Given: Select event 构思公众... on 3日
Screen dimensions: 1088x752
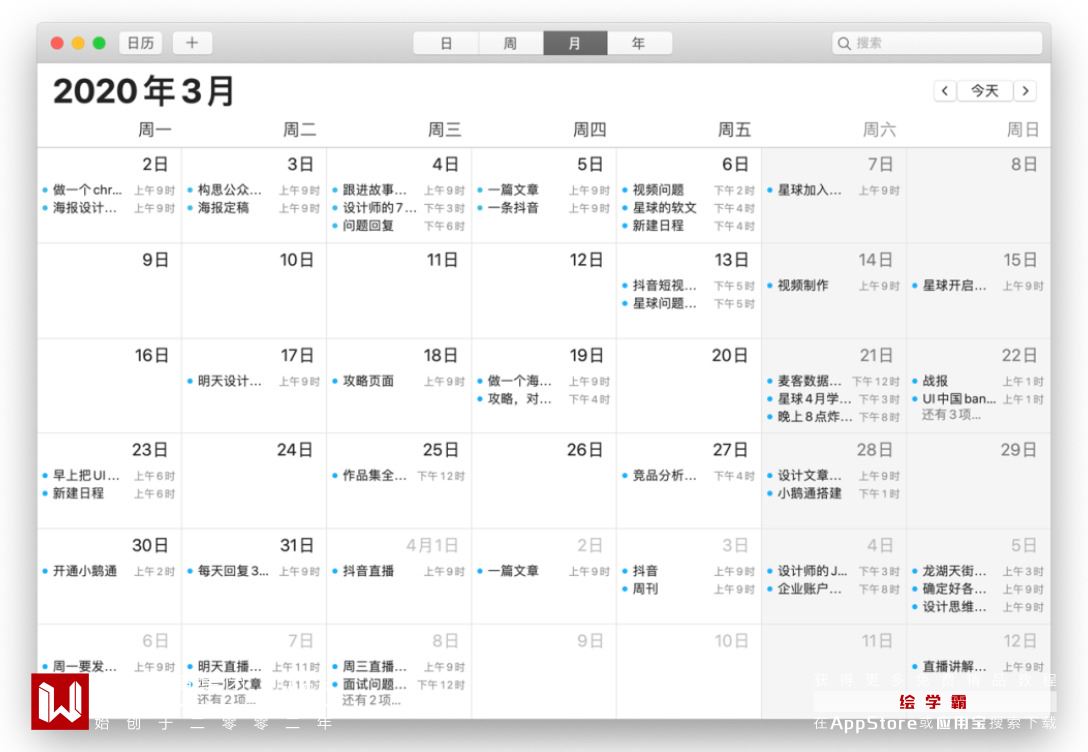Looking at the screenshot, I should click(x=254, y=189).
